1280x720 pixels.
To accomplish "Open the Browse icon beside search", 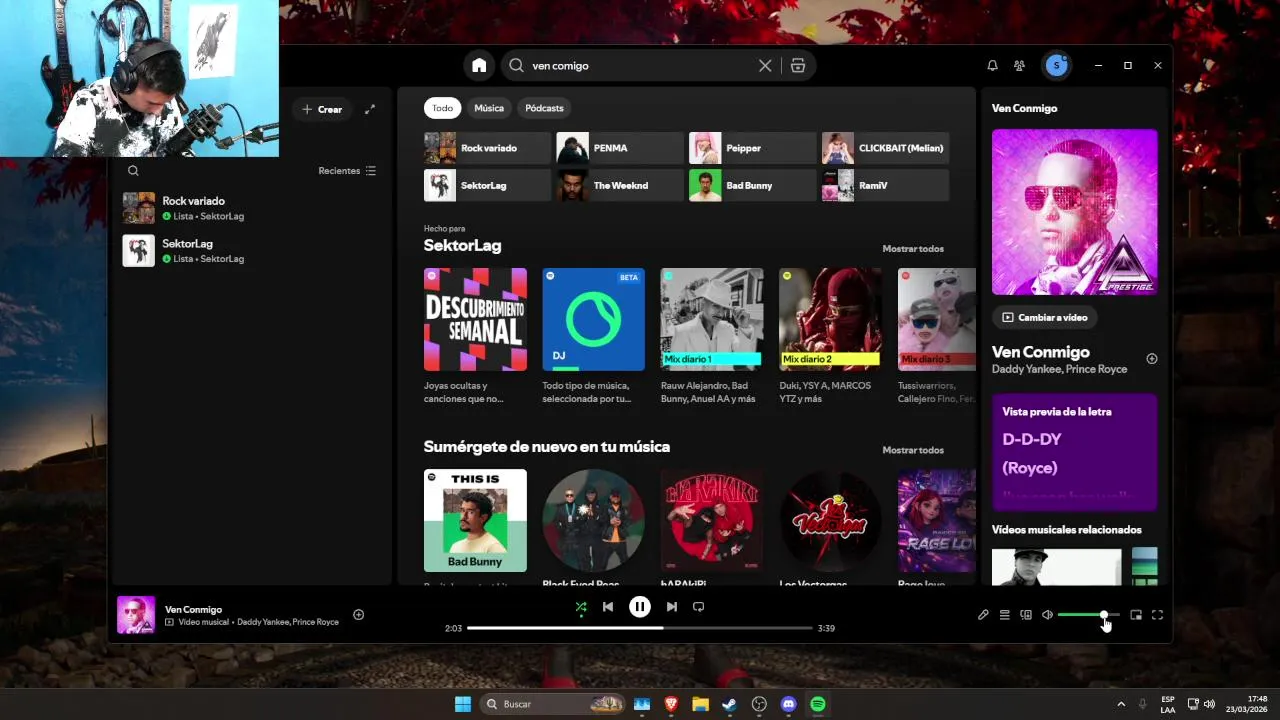I will 798,65.
